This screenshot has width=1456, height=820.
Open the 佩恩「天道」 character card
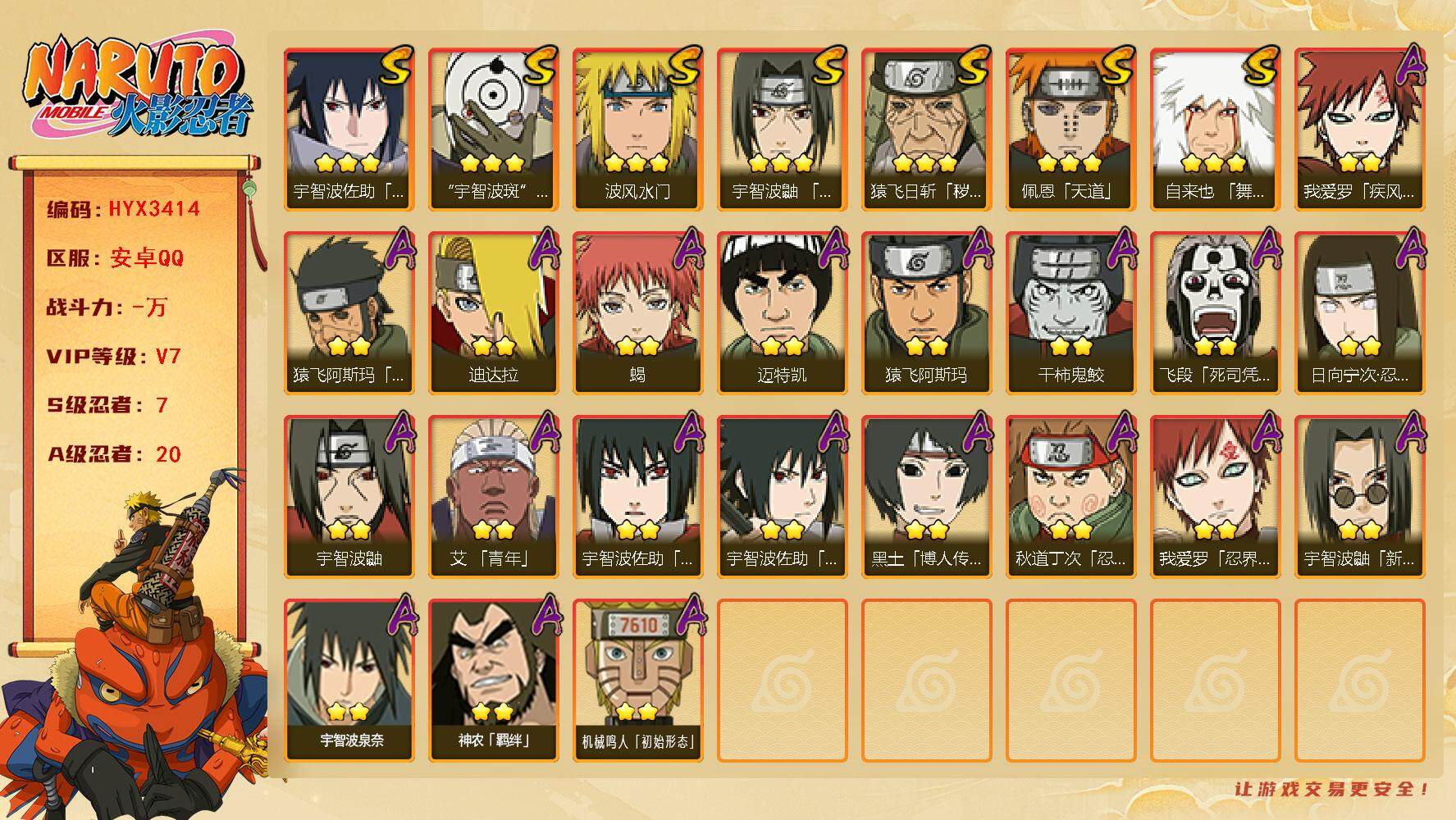[x=1070, y=130]
